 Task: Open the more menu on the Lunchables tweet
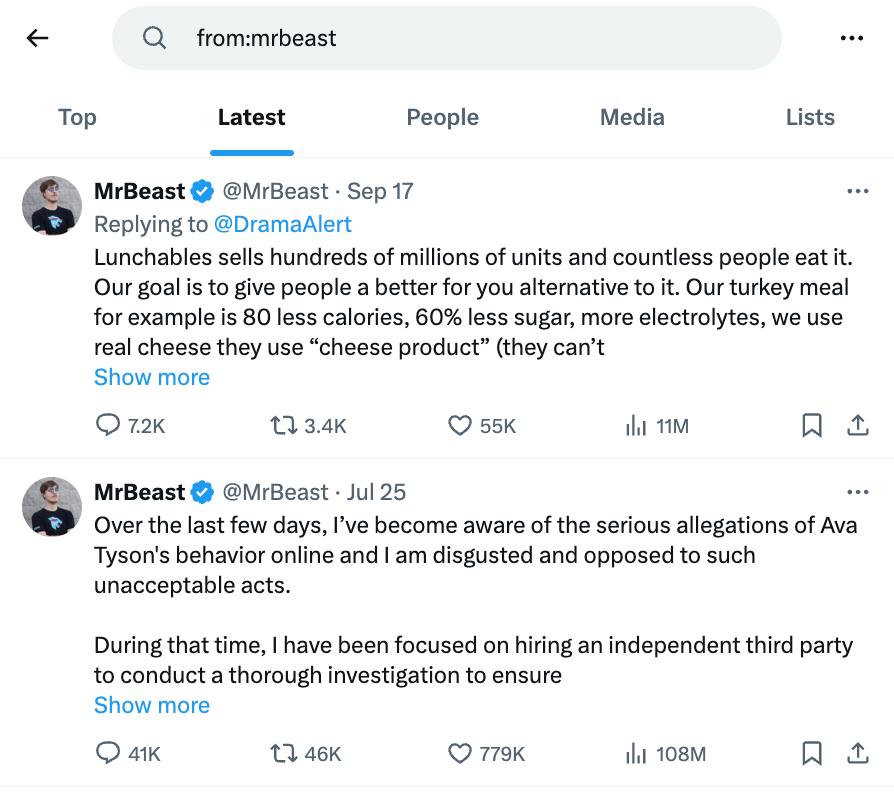(x=858, y=191)
